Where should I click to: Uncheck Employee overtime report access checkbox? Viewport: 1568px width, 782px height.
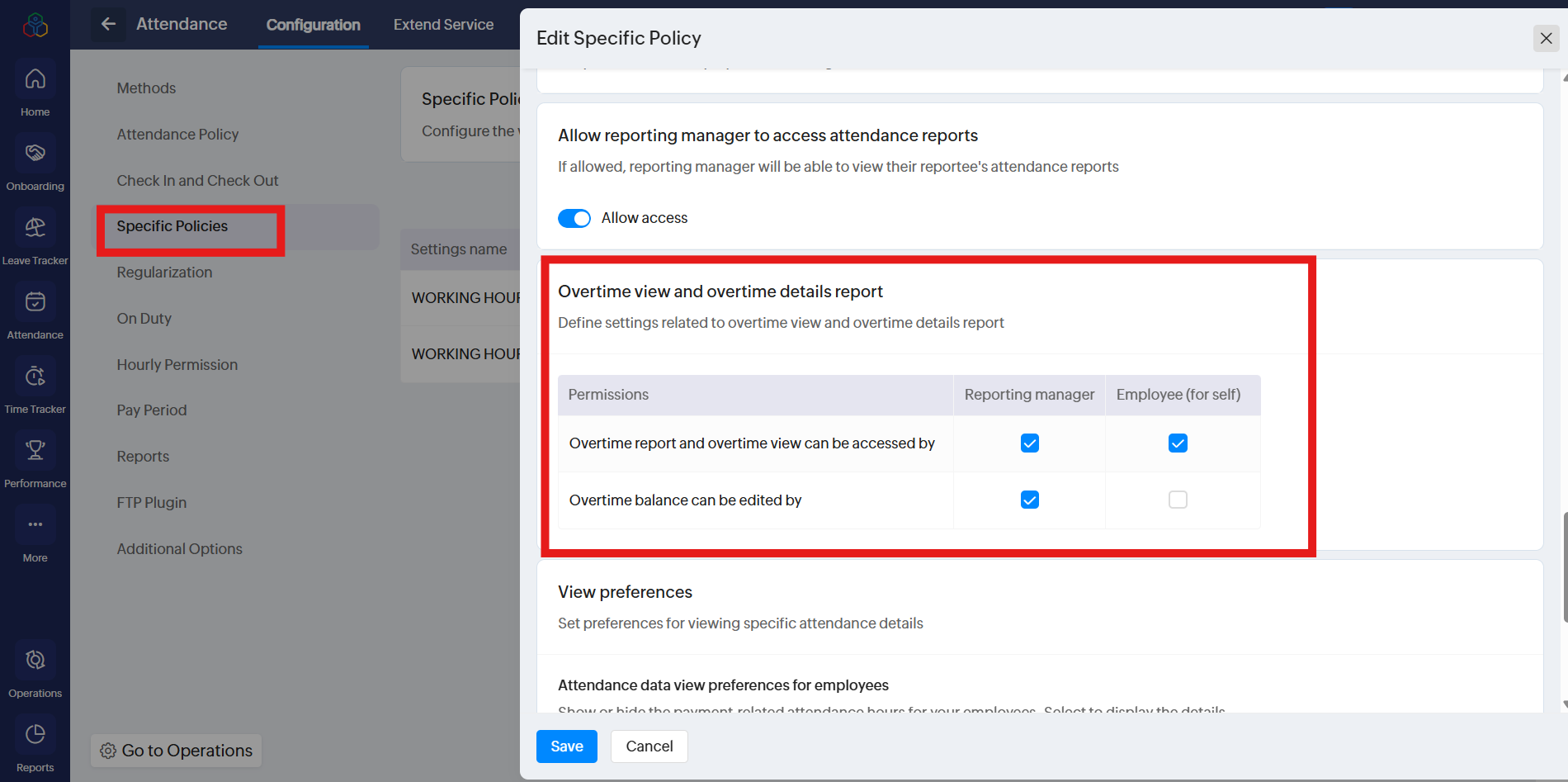click(x=1178, y=443)
